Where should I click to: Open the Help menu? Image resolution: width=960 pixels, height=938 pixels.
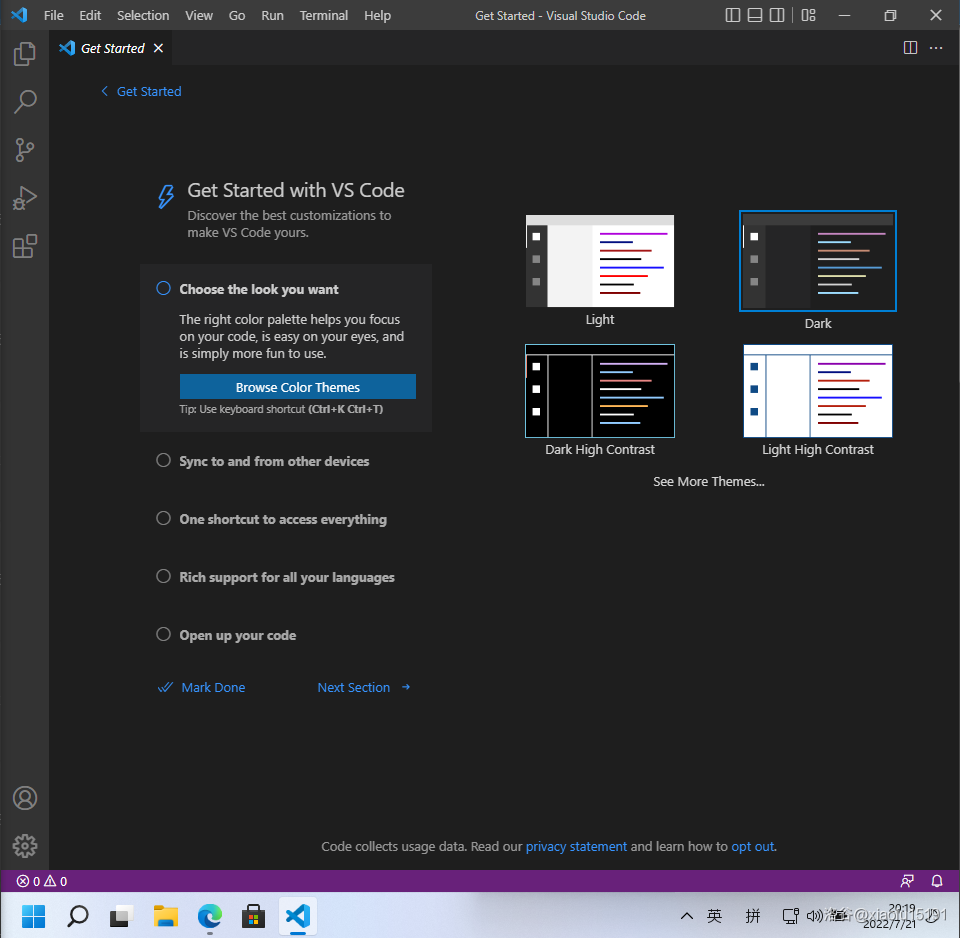pos(377,15)
